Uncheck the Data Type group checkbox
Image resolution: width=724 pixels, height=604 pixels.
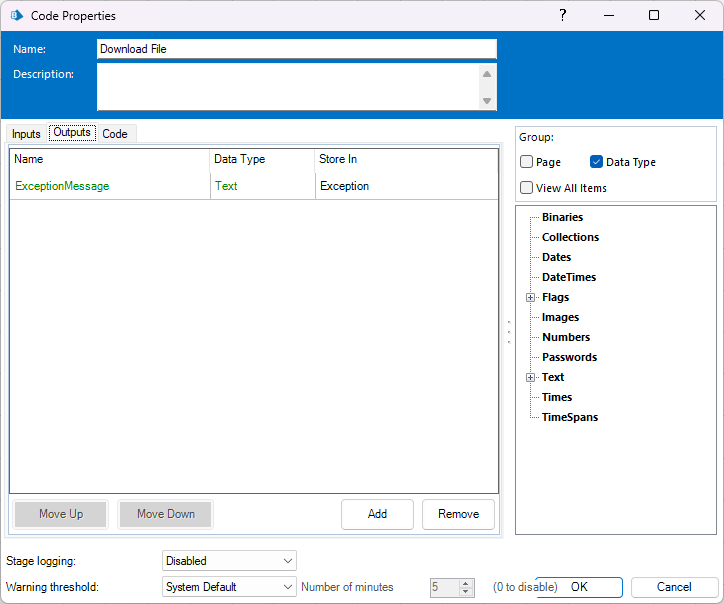tap(597, 162)
